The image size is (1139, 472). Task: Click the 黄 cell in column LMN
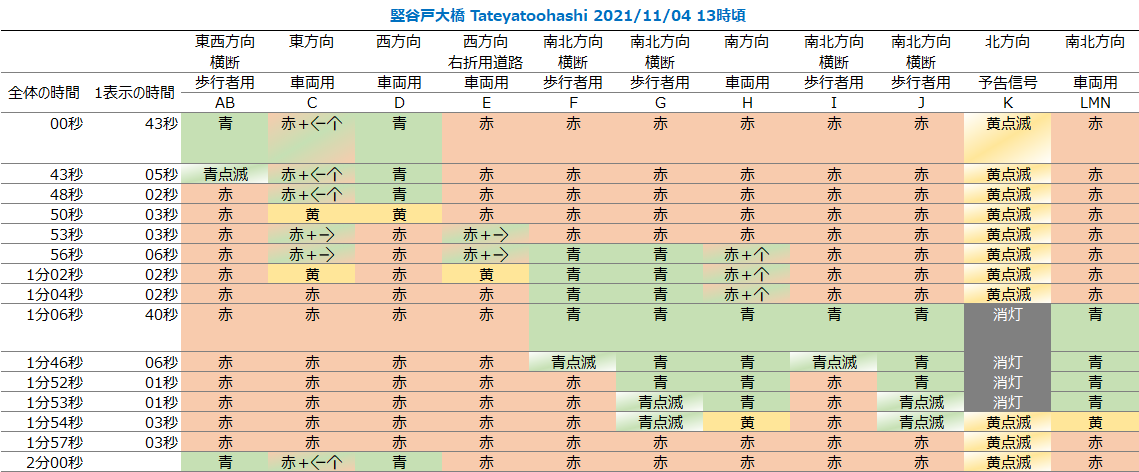coord(1095,422)
